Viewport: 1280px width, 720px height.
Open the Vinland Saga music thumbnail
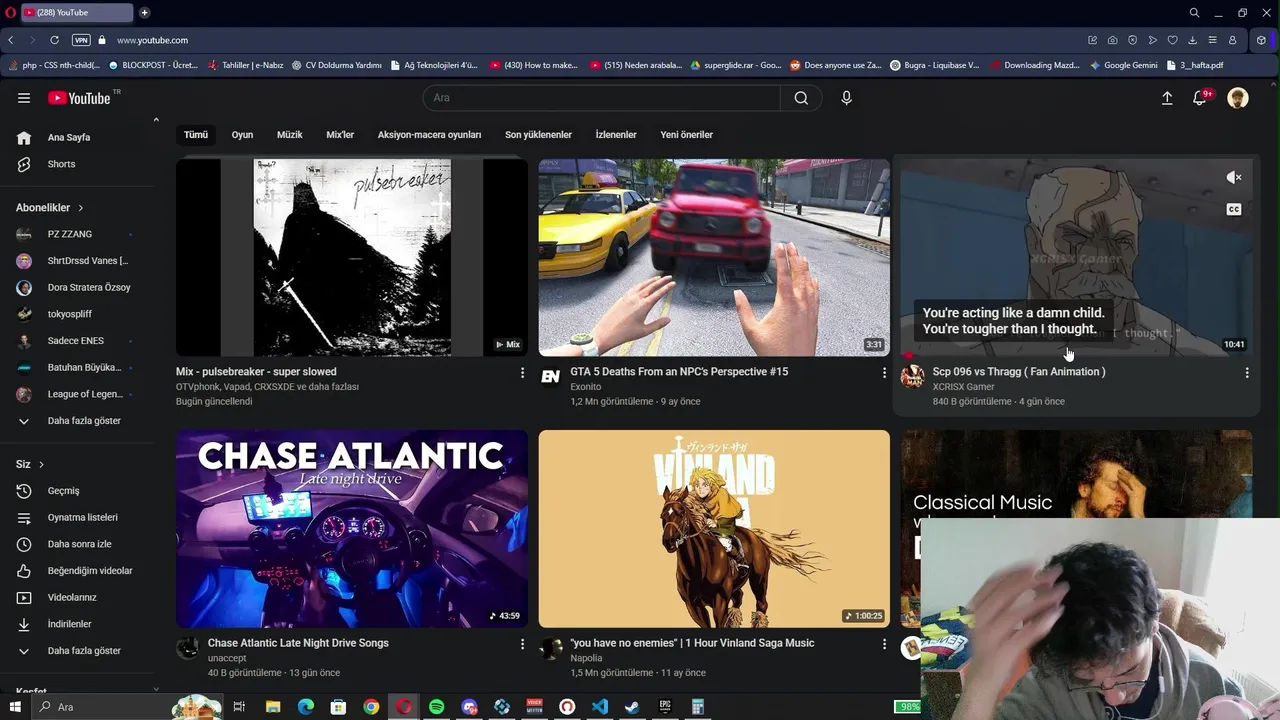point(714,529)
